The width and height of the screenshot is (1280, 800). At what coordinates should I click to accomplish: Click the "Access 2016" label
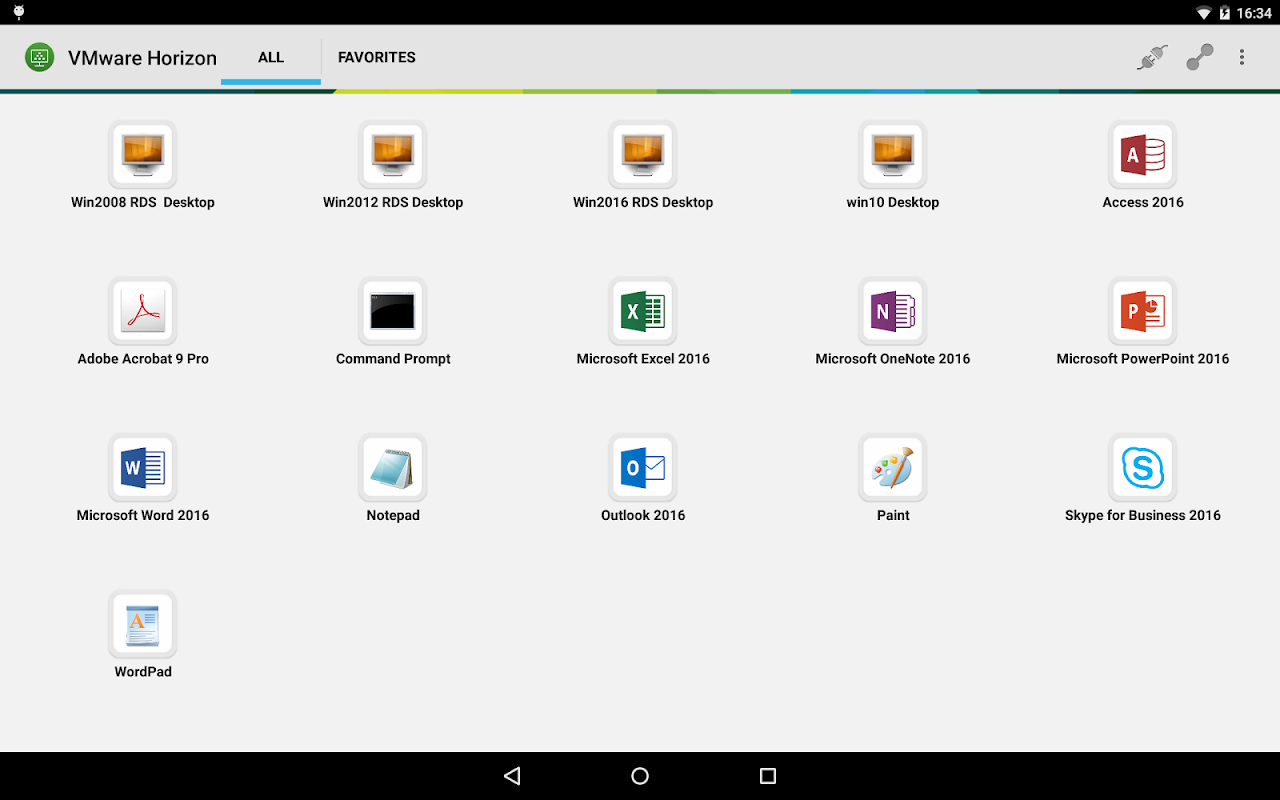click(1143, 202)
